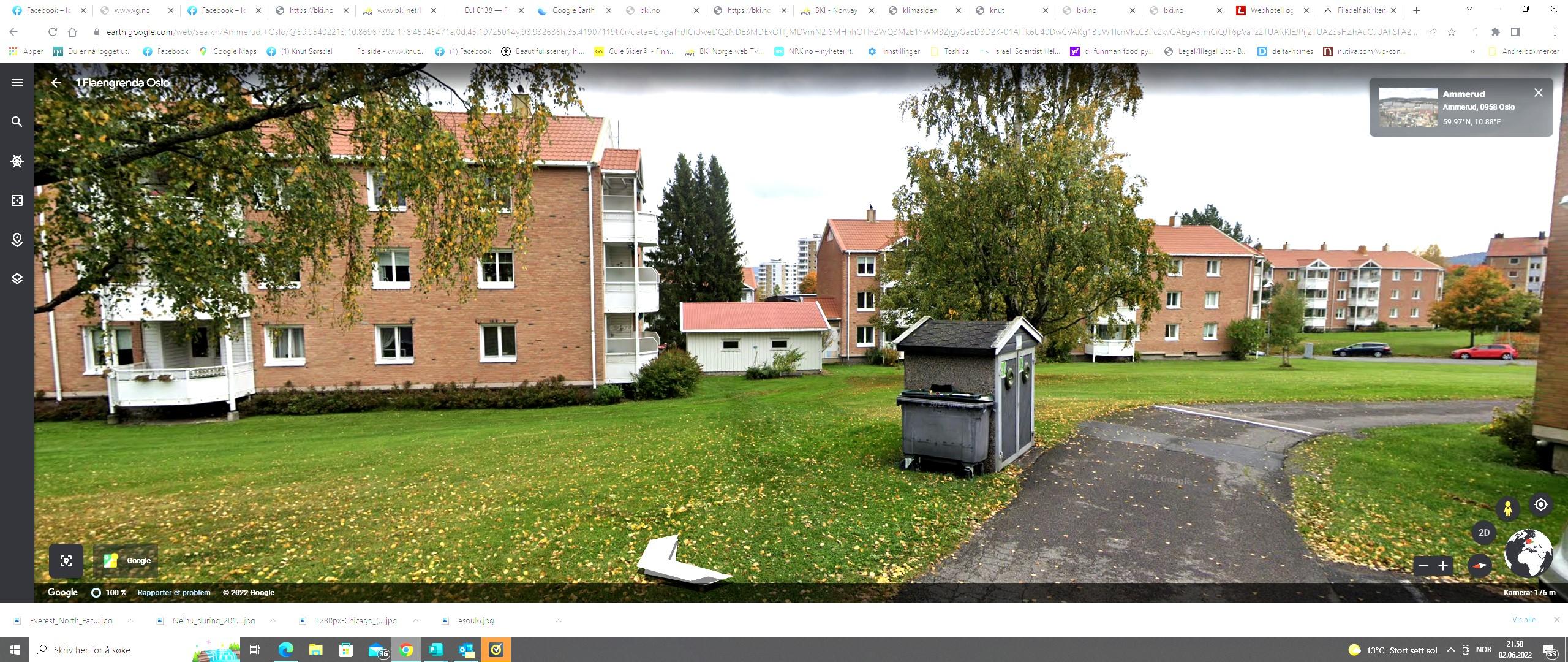Expand options for Everest_North_Fac download

coord(130,620)
